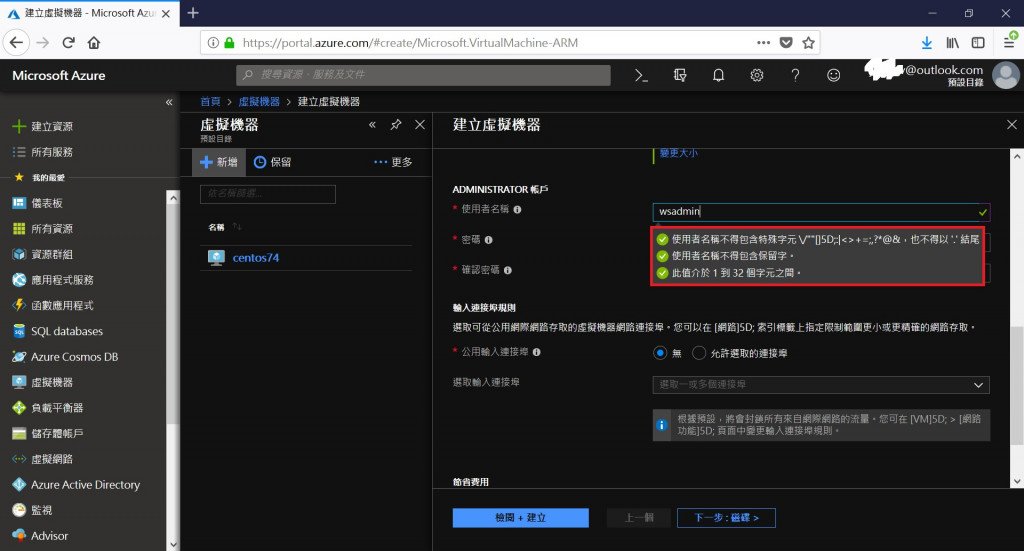Image resolution: width=1024 pixels, height=551 pixels.
Task: Show public inbound ports info icon
Action: coord(536,352)
